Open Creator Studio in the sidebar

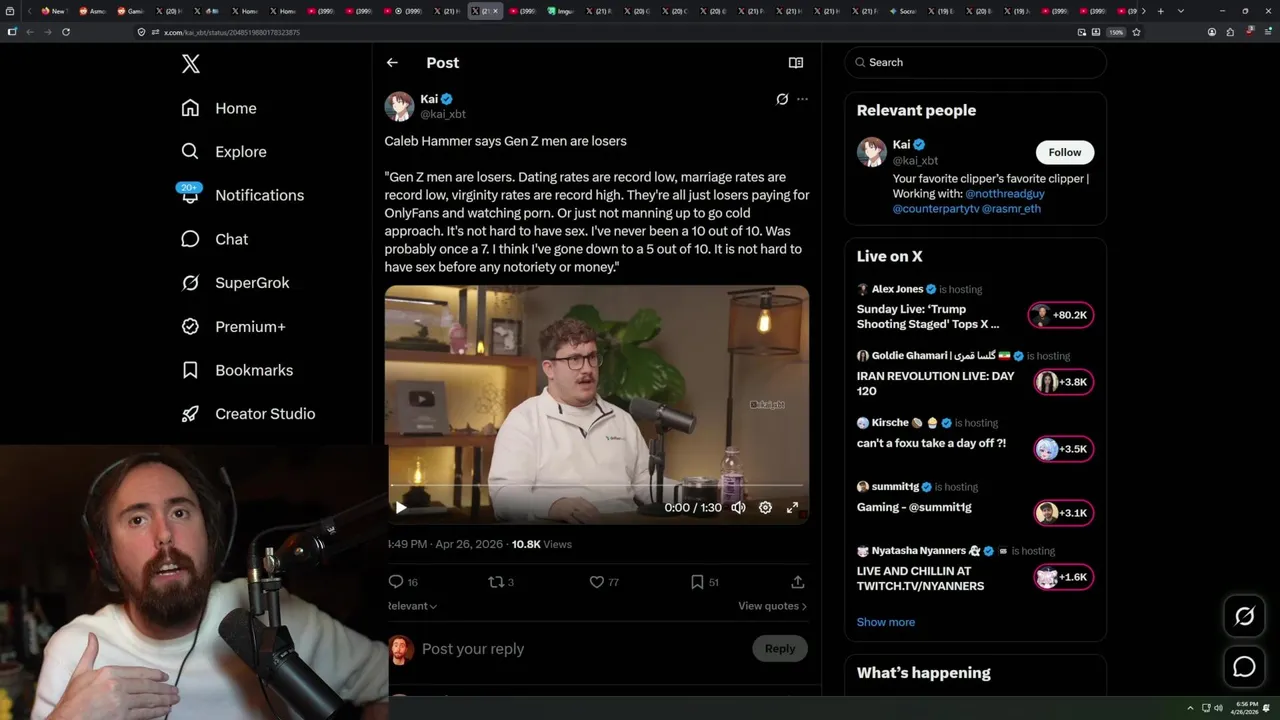[248, 414]
